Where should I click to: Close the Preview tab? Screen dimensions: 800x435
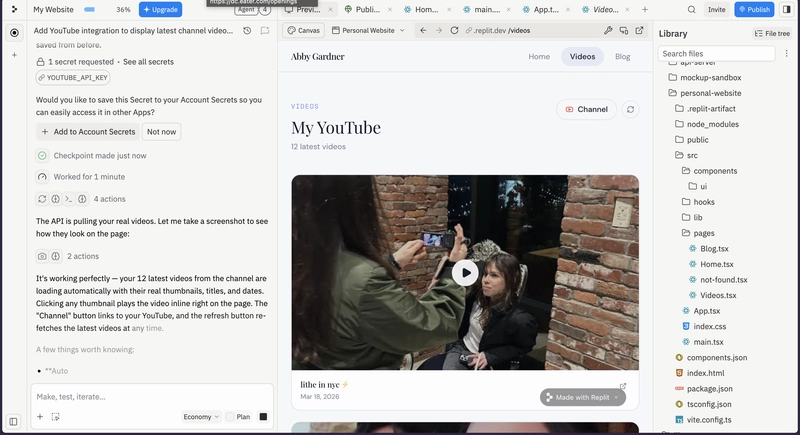point(330,9)
